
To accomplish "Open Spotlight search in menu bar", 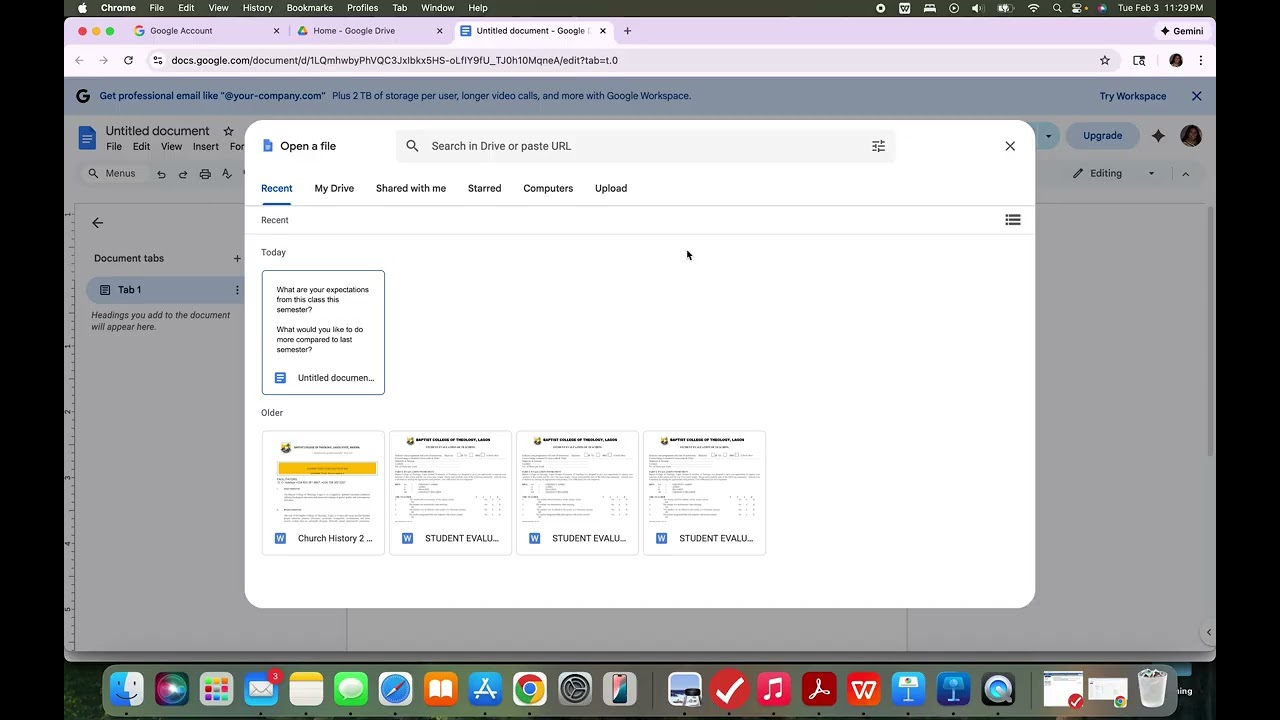I will (x=1057, y=8).
